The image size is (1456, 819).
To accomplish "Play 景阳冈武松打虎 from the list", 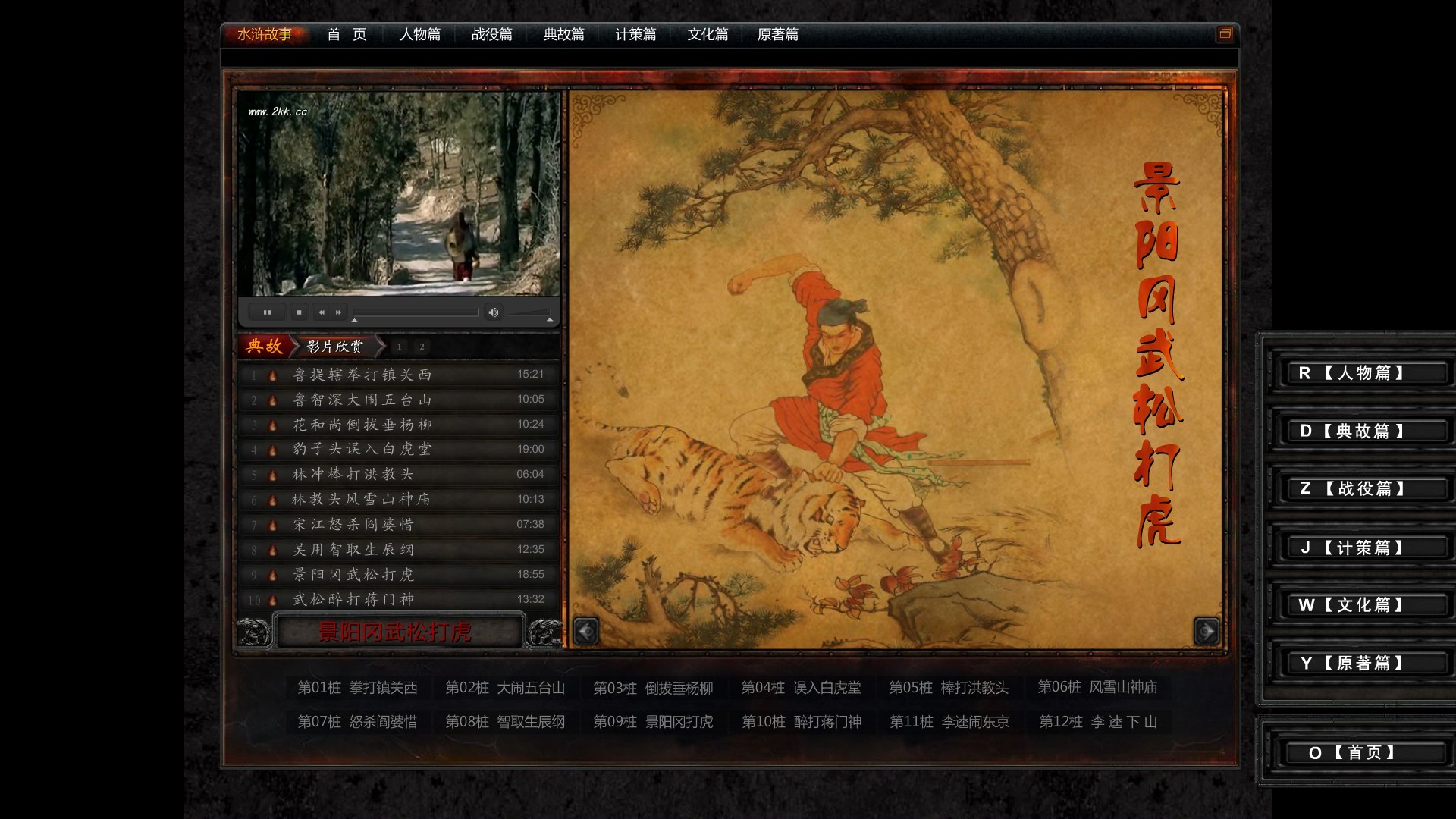I will coord(399,575).
